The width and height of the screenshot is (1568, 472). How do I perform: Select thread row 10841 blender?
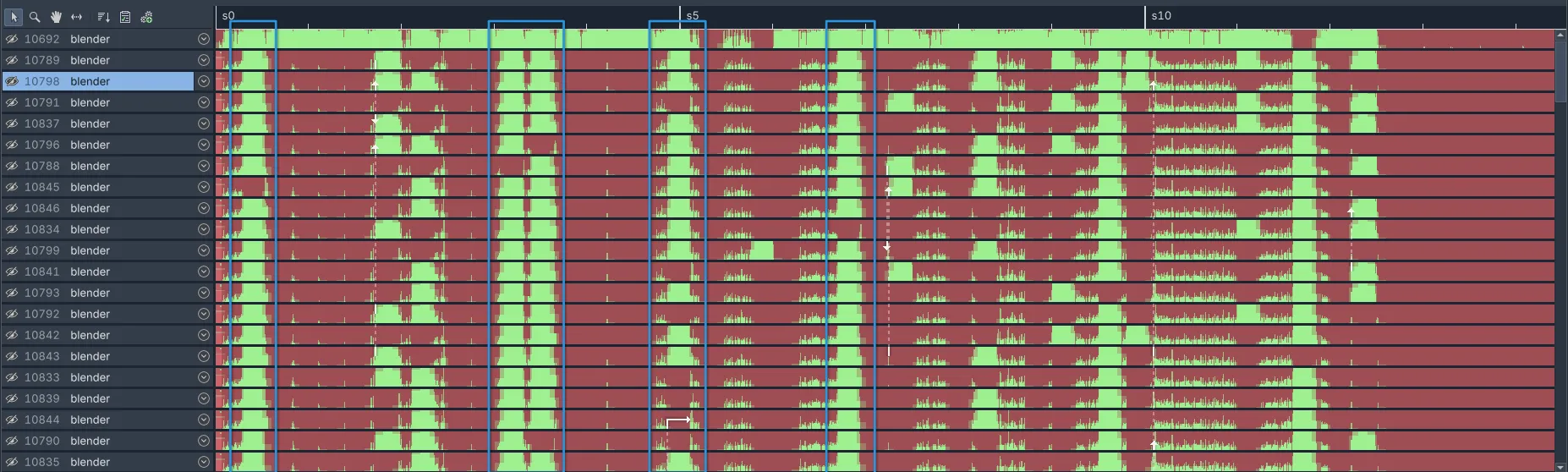pyautogui.click(x=90, y=272)
